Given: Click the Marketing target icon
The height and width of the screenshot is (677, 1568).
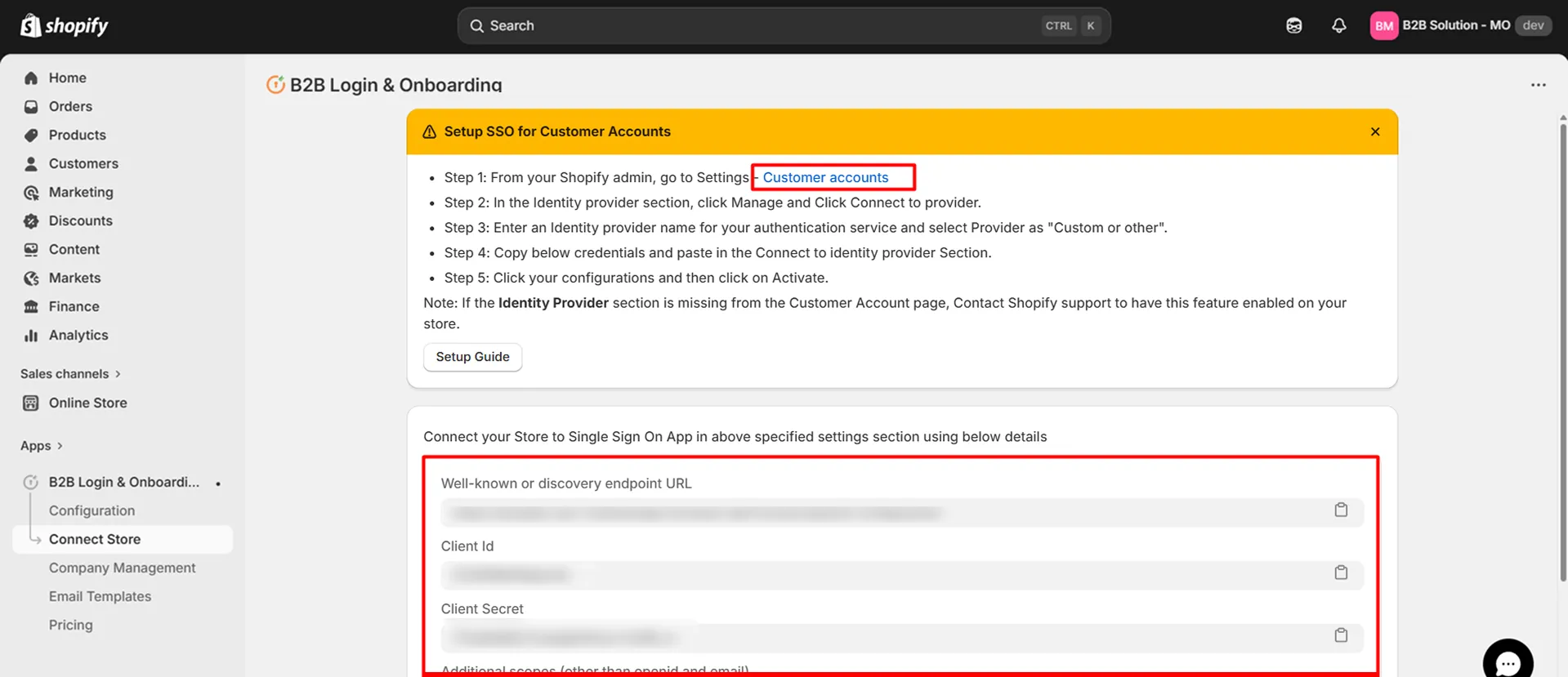Looking at the screenshot, I should 31,192.
